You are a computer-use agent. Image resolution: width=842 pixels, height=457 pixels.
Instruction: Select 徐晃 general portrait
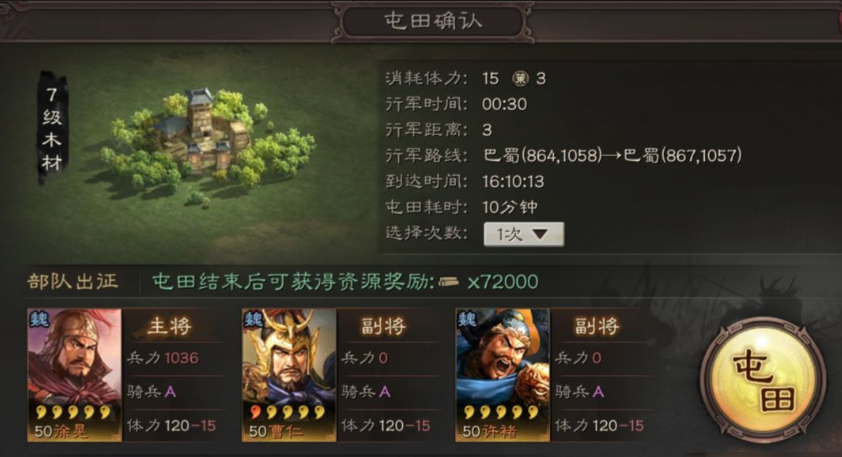(75, 375)
